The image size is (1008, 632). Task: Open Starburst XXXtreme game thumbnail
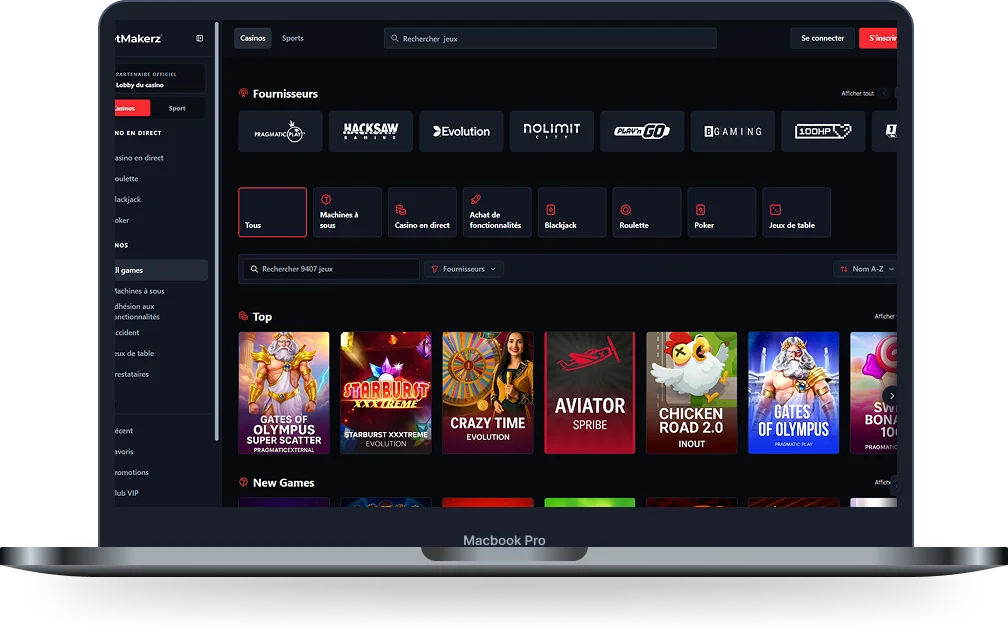386,393
